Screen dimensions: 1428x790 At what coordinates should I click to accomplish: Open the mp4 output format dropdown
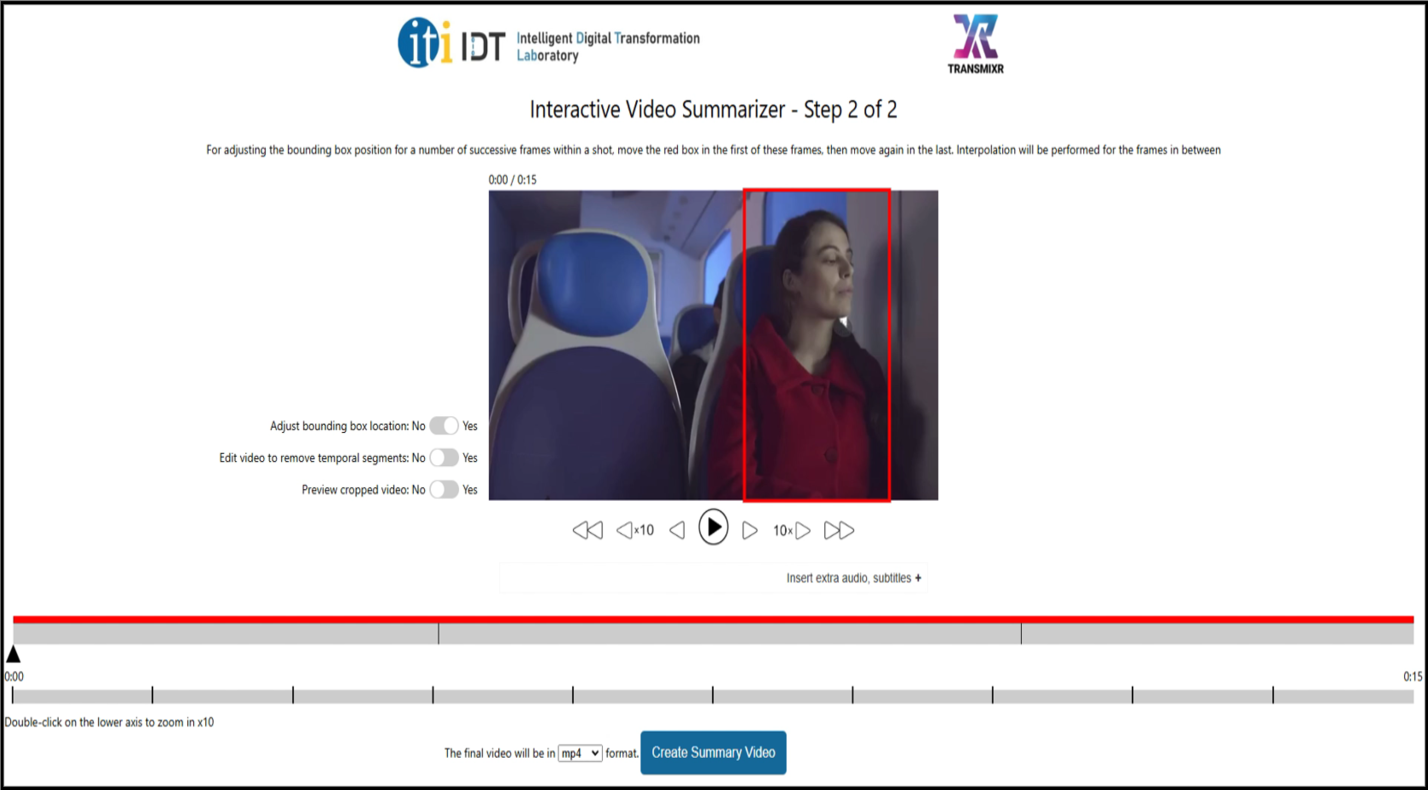pyautogui.click(x=580, y=753)
